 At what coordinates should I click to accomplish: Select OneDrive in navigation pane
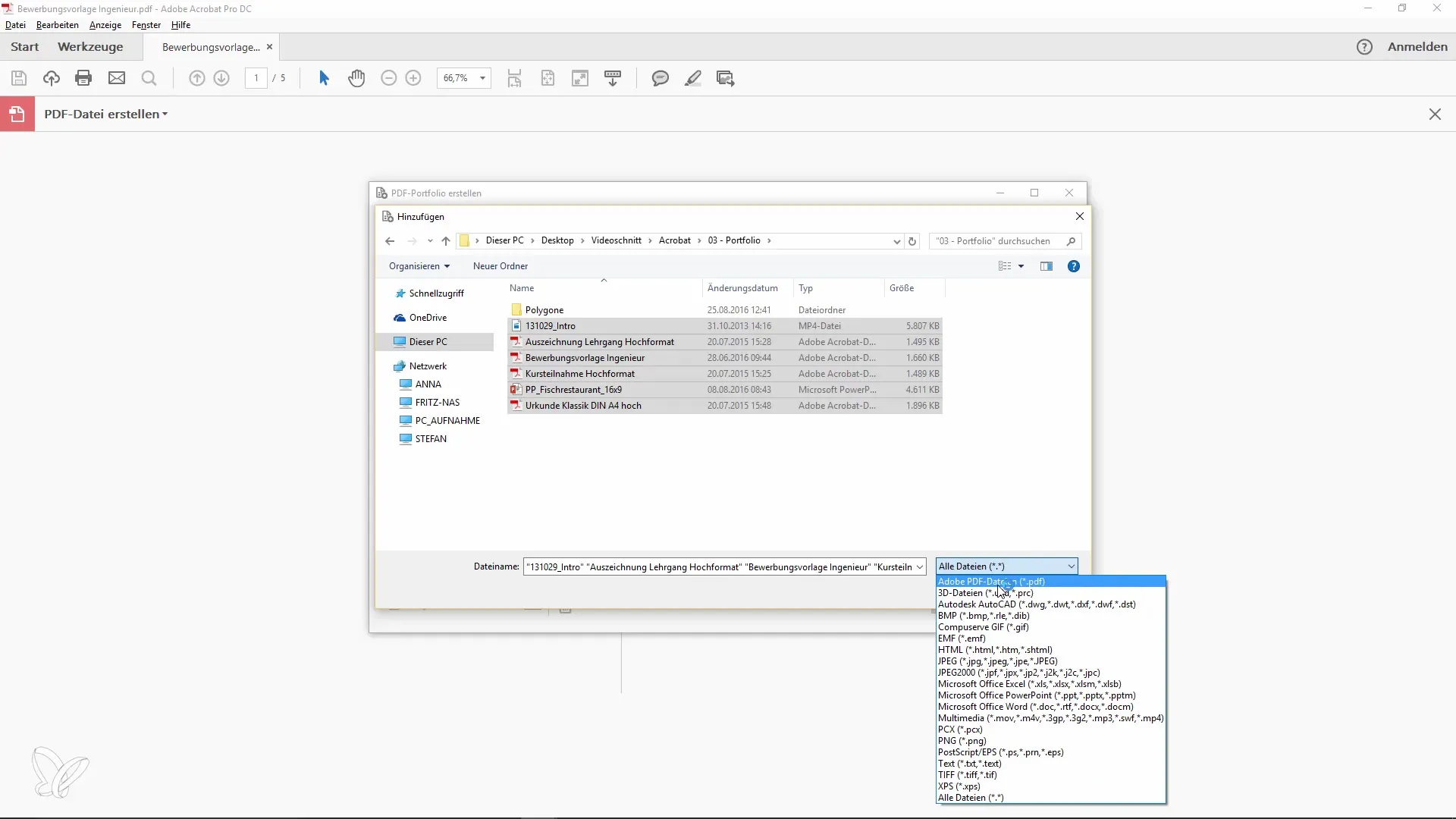point(428,318)
